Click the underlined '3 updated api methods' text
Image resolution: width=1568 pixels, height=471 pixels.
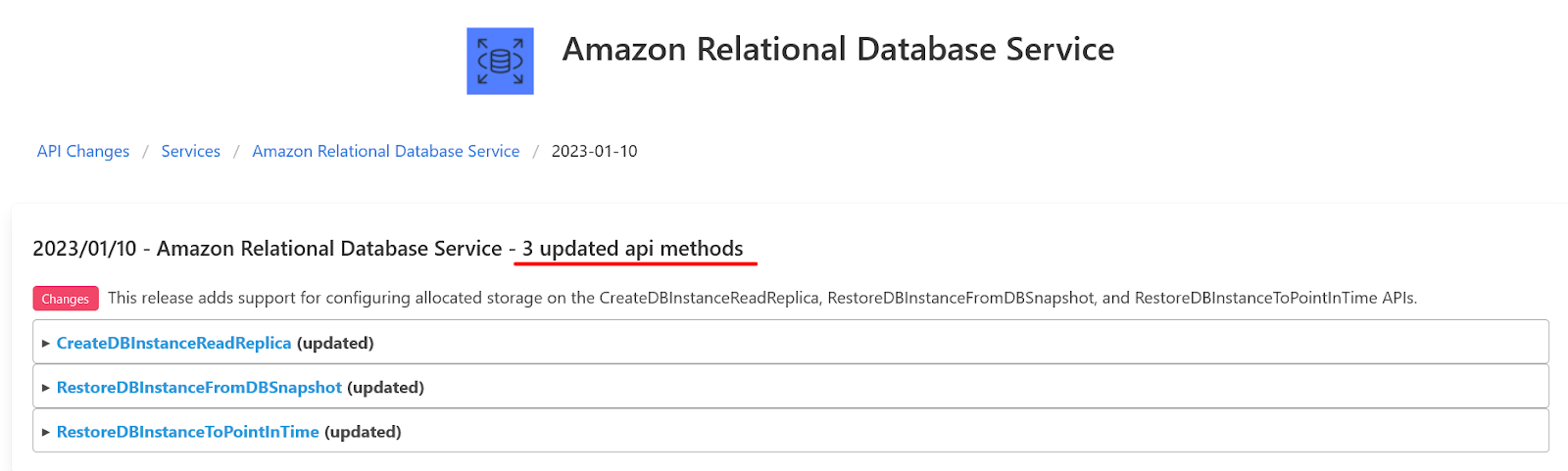[x=632, y=249]
